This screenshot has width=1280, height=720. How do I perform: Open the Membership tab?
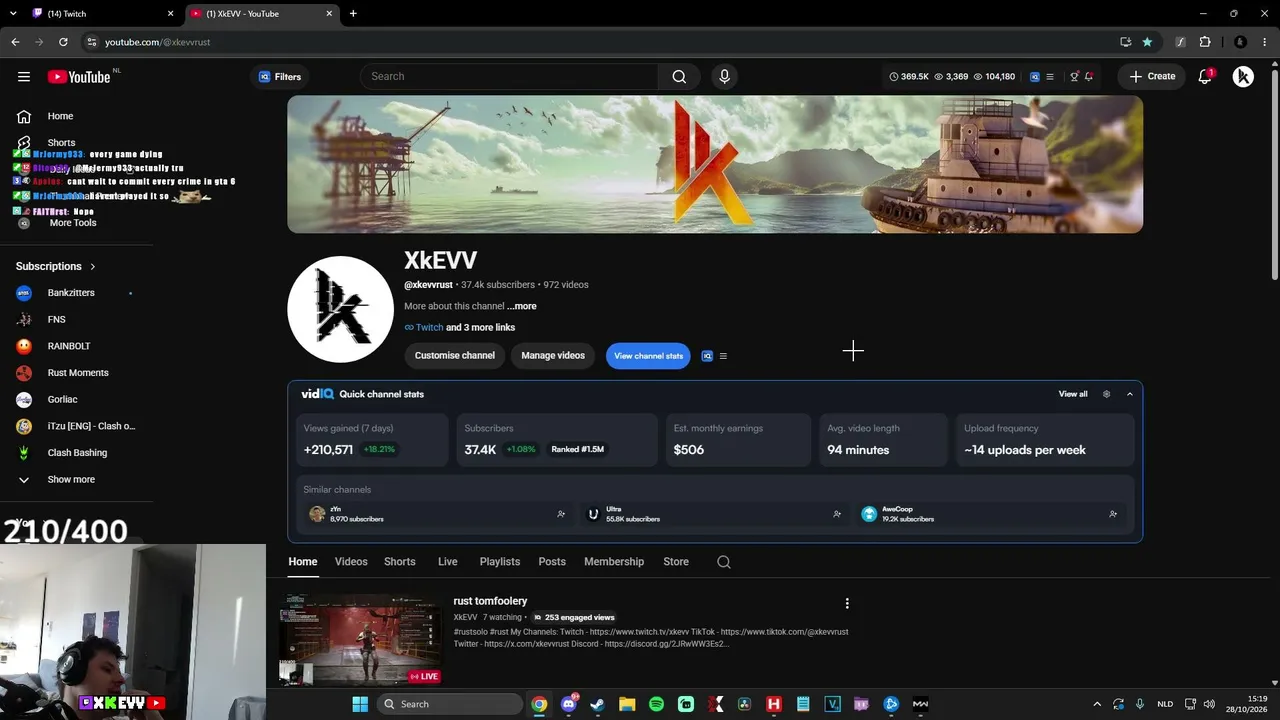(614, 562)
